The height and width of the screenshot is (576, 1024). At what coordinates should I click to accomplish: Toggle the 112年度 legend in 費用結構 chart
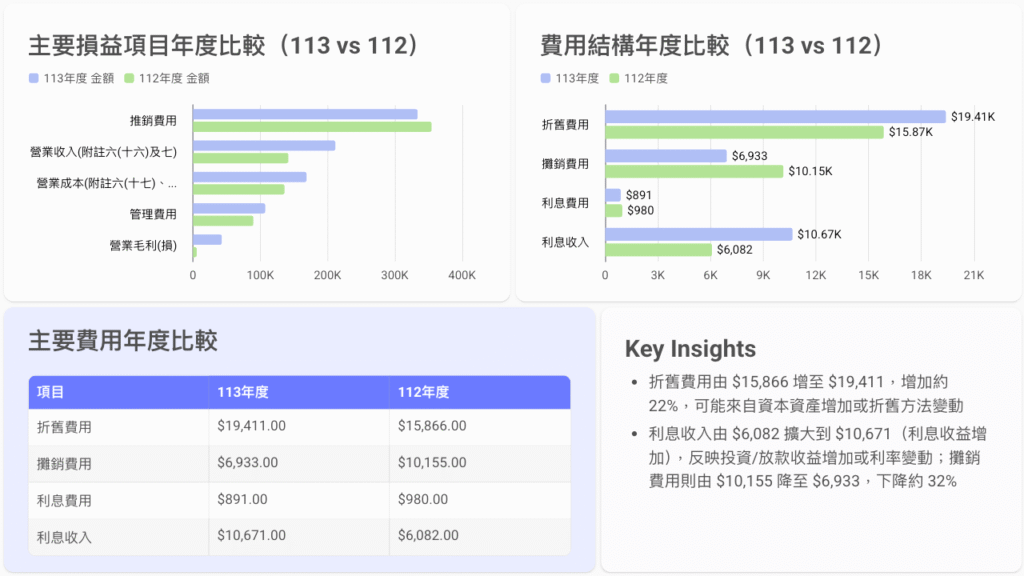[638, 78]
